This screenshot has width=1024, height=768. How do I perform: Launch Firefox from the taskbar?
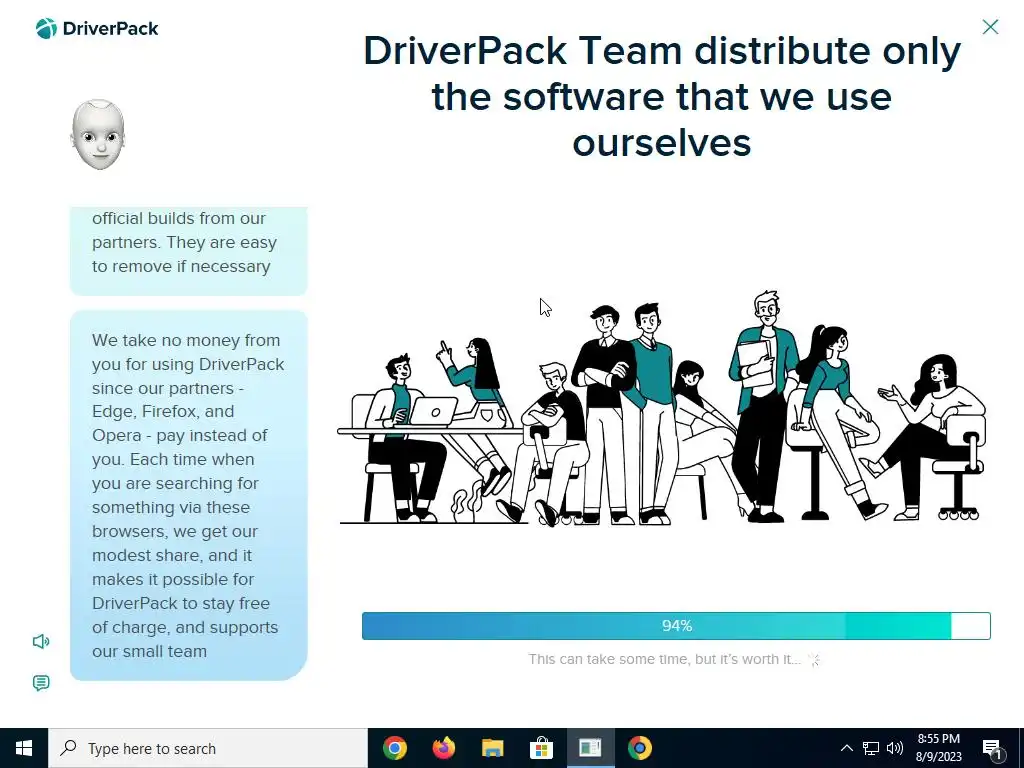[x=443, y=748]
